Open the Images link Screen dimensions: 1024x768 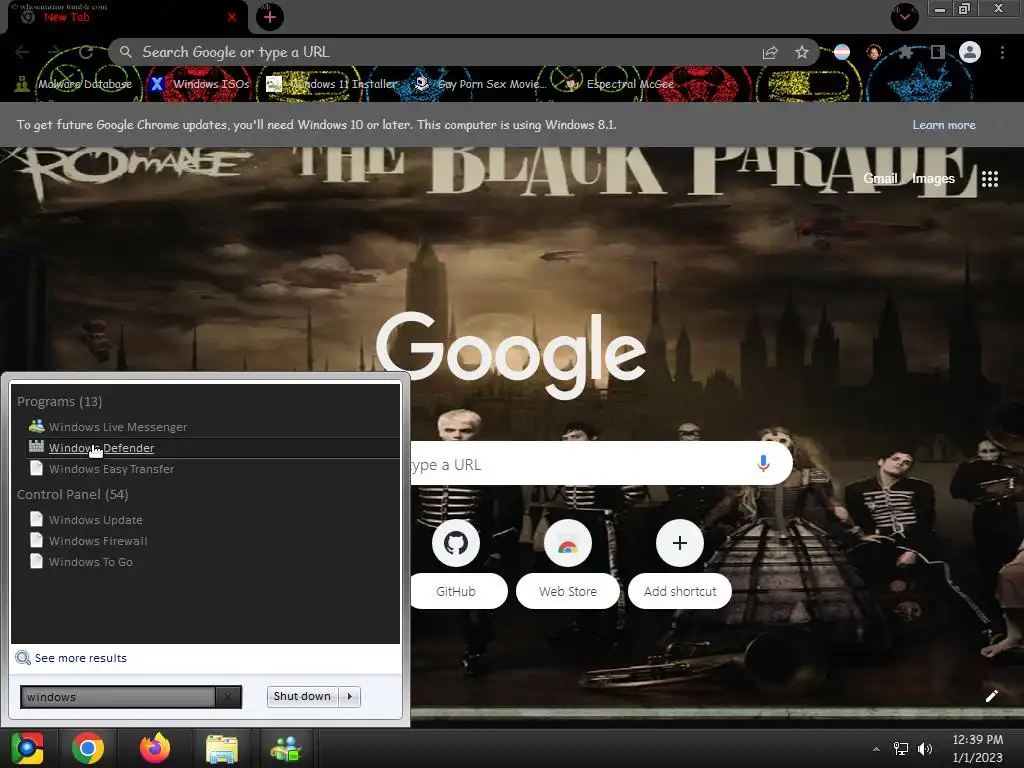click(x=933, y=178)
